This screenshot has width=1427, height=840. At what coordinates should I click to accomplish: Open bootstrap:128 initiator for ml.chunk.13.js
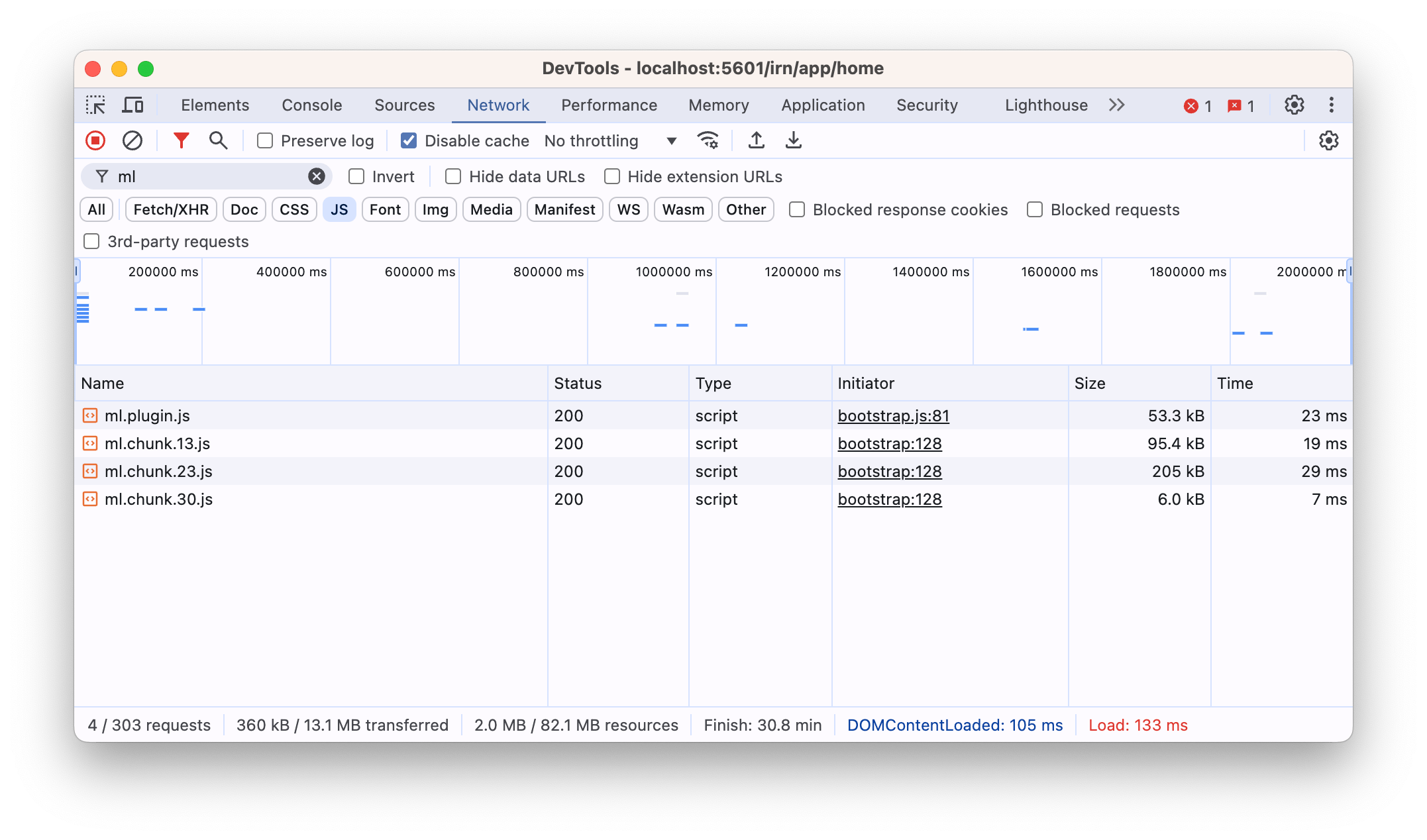pos(890,443)
